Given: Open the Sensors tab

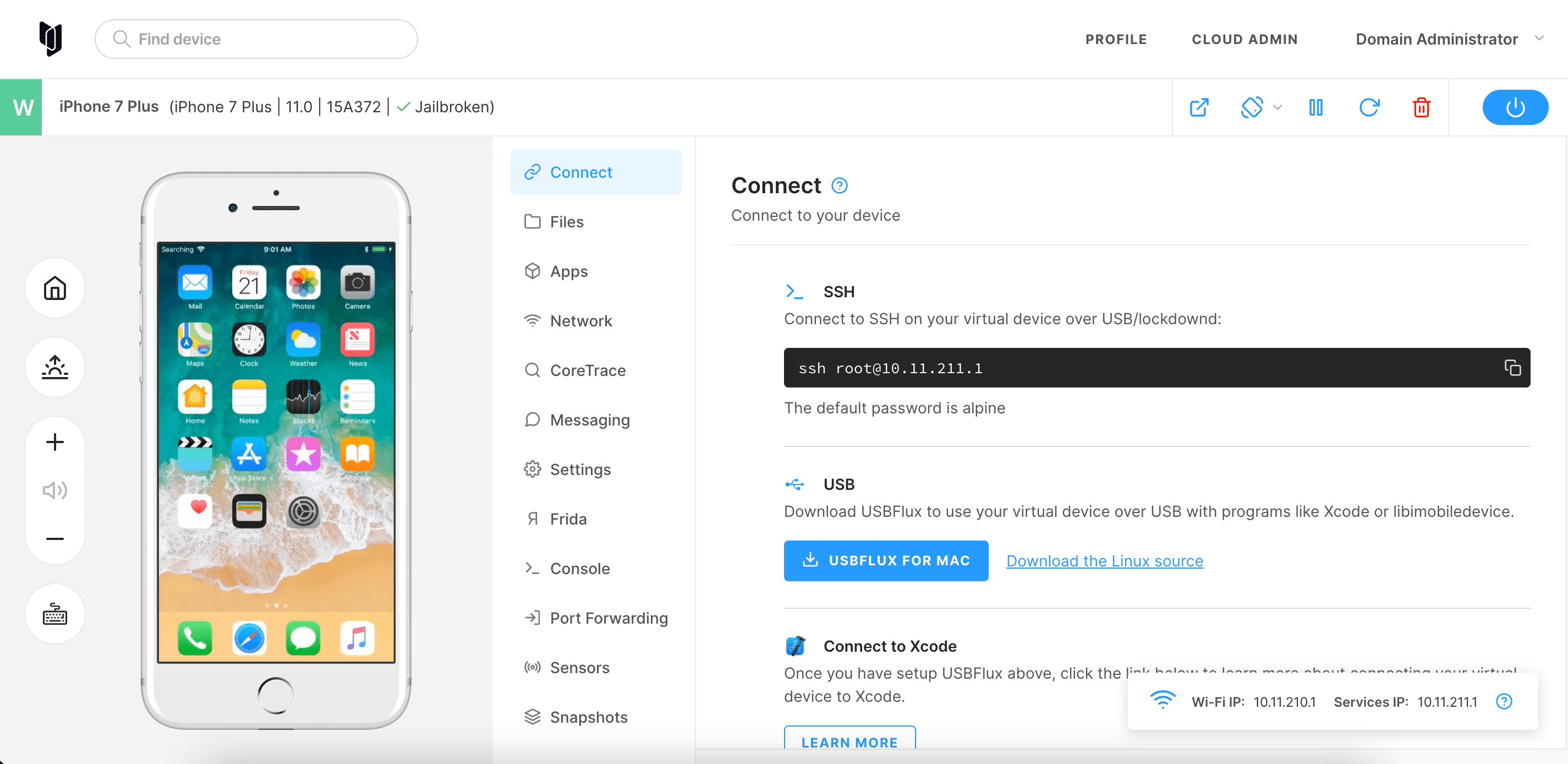Looking at the screenshot, I should tap(595, 667).
